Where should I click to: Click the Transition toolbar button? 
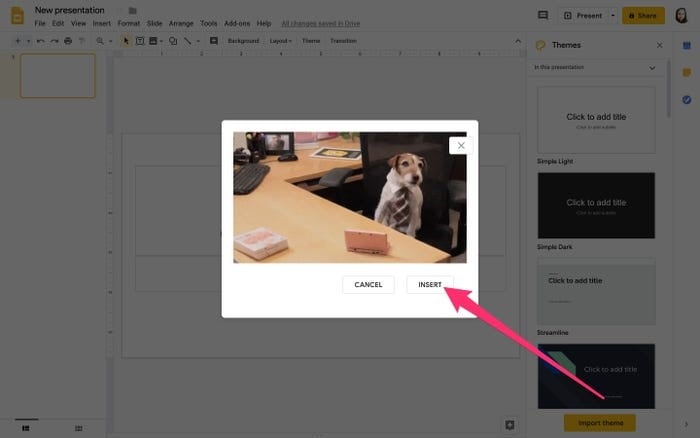point(343,41)
